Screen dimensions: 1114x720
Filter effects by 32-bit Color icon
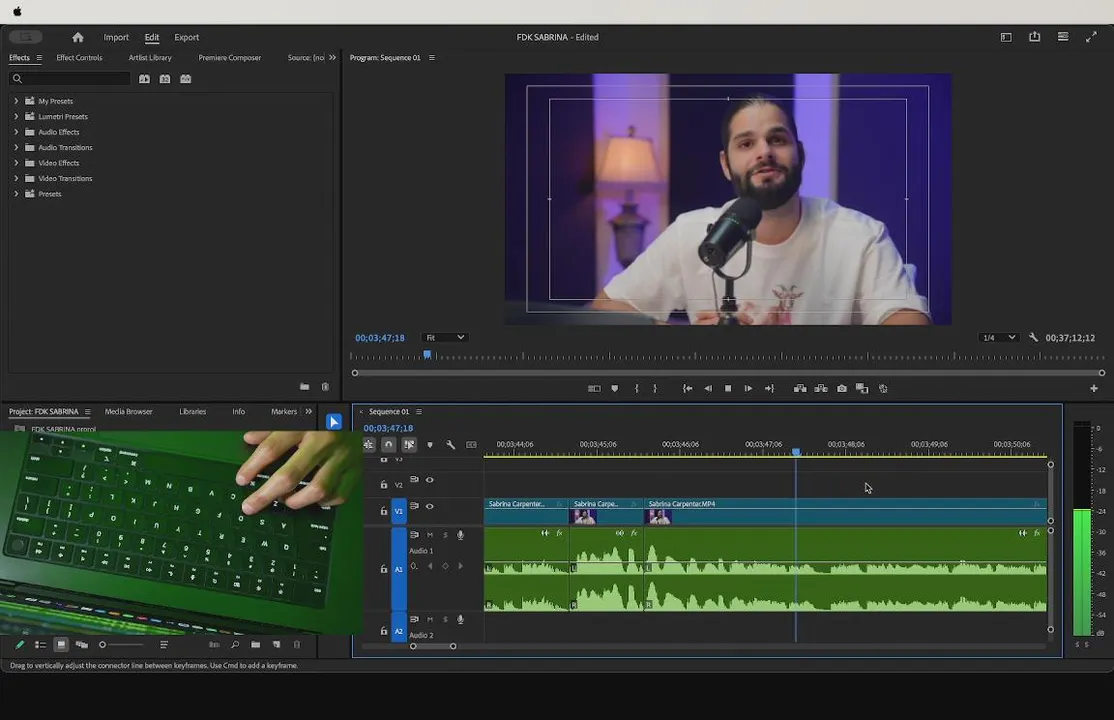coord(165,79)
